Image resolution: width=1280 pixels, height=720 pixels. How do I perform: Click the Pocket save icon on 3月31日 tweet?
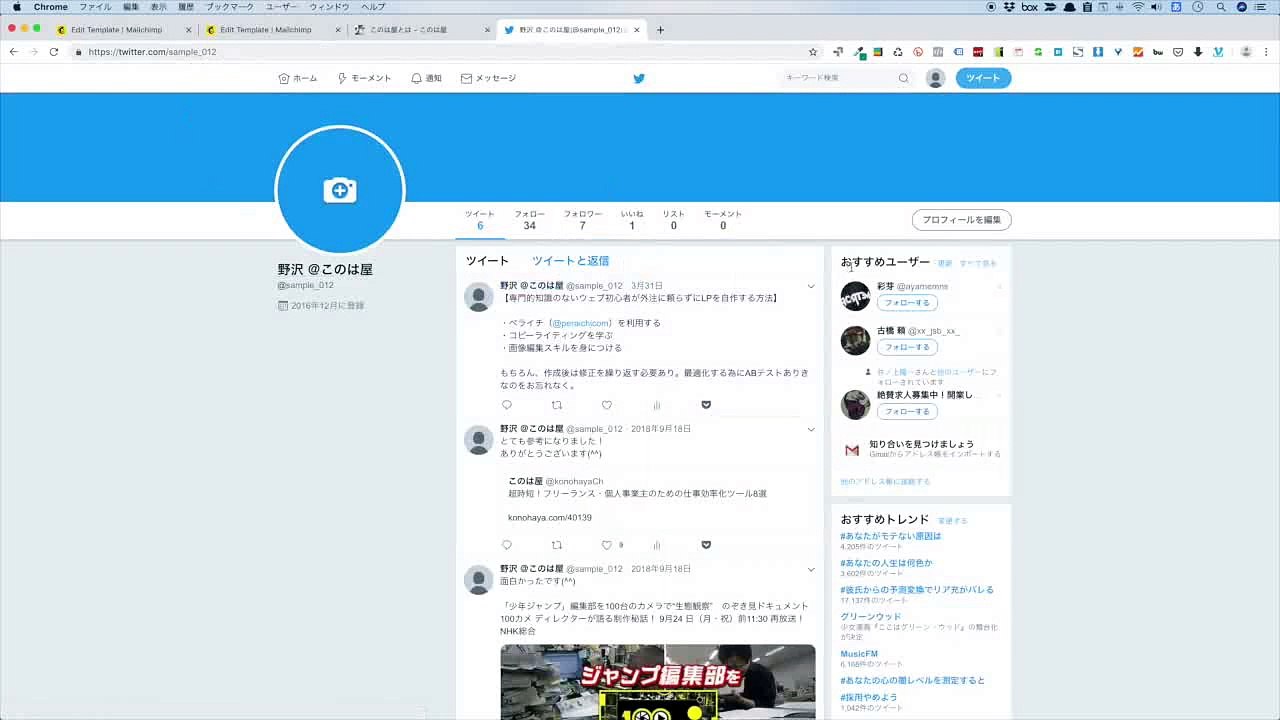(x=706, y=405)
